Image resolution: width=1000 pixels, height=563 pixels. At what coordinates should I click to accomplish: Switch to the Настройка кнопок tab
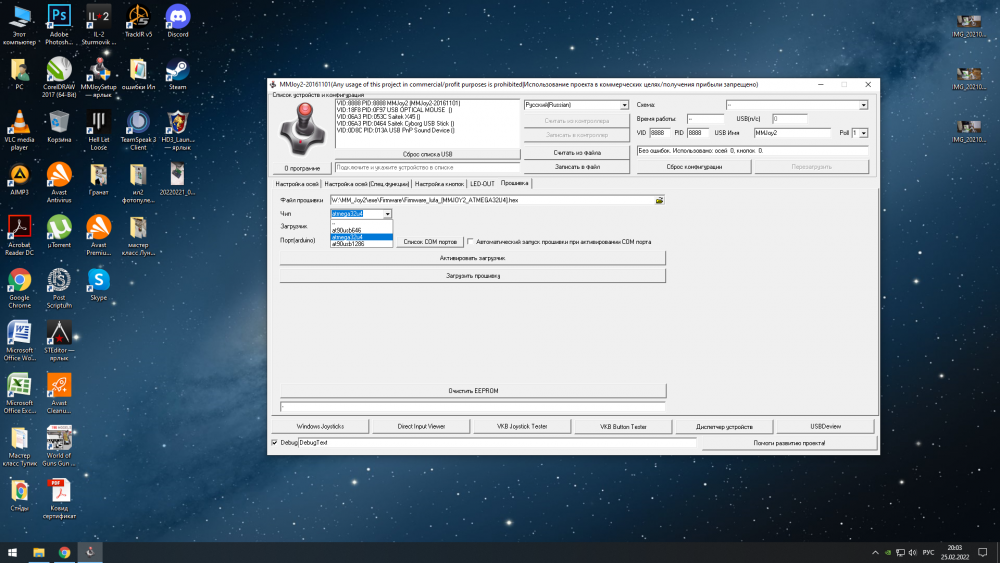point(439,184)
